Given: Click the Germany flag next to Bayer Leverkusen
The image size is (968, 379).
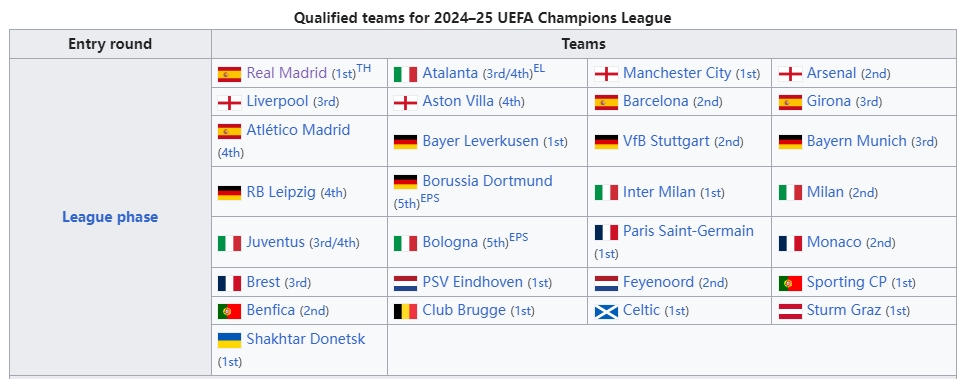Looking at the screenshot, I should click(406, 142).
